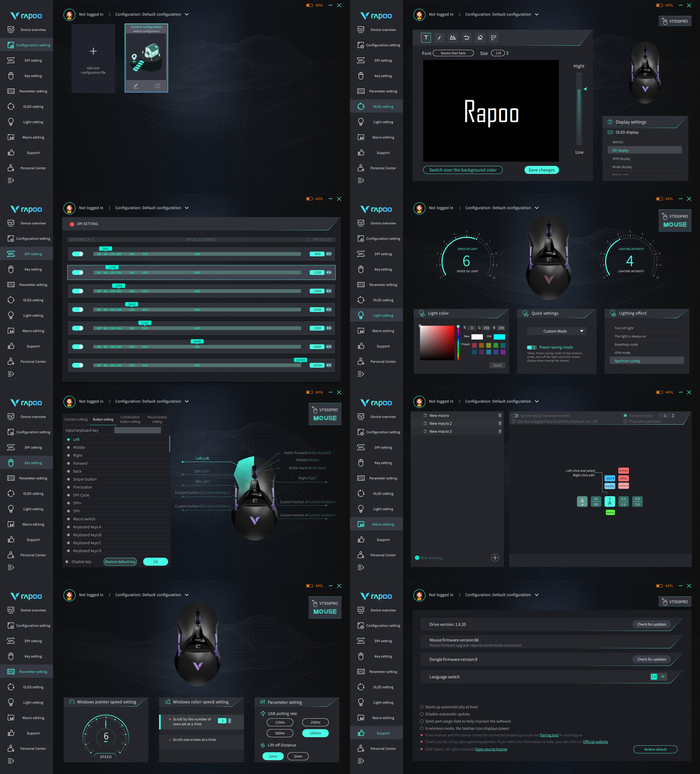Switch to the Combination button setting tab
Screen dimensions: 700x774
[130, 421]
